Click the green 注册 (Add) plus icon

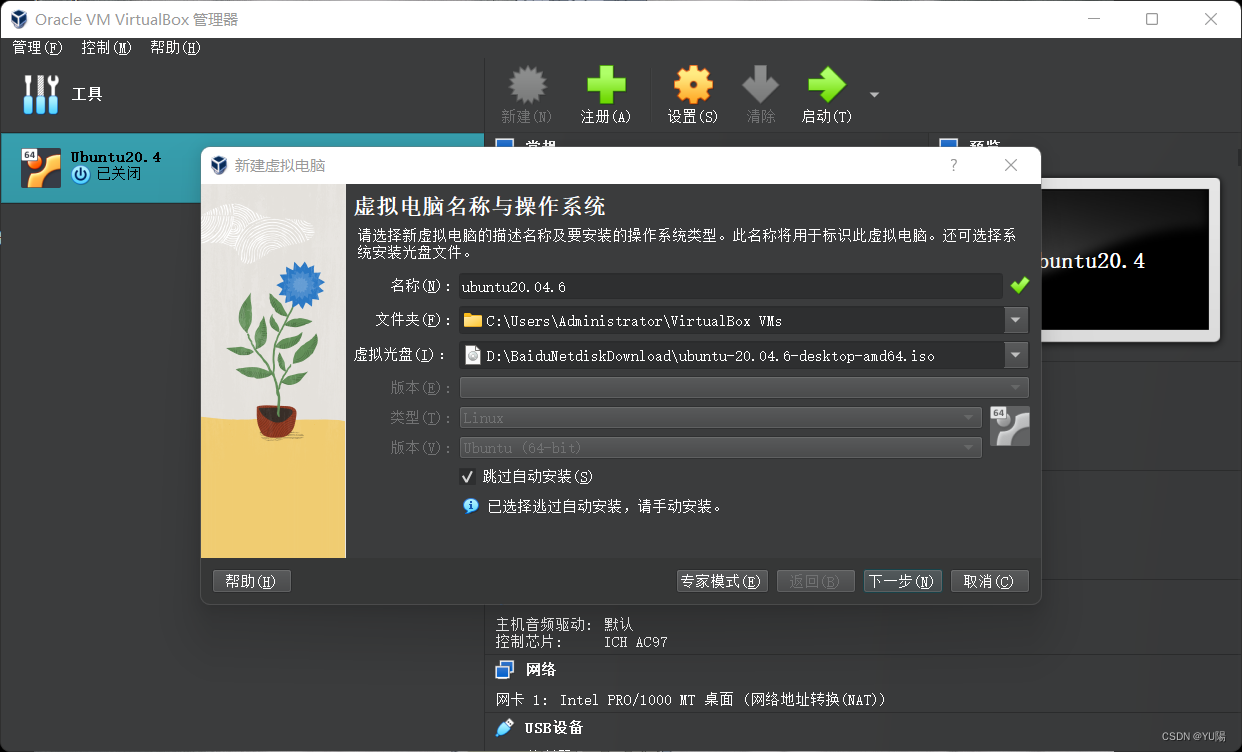coord(606,86)
